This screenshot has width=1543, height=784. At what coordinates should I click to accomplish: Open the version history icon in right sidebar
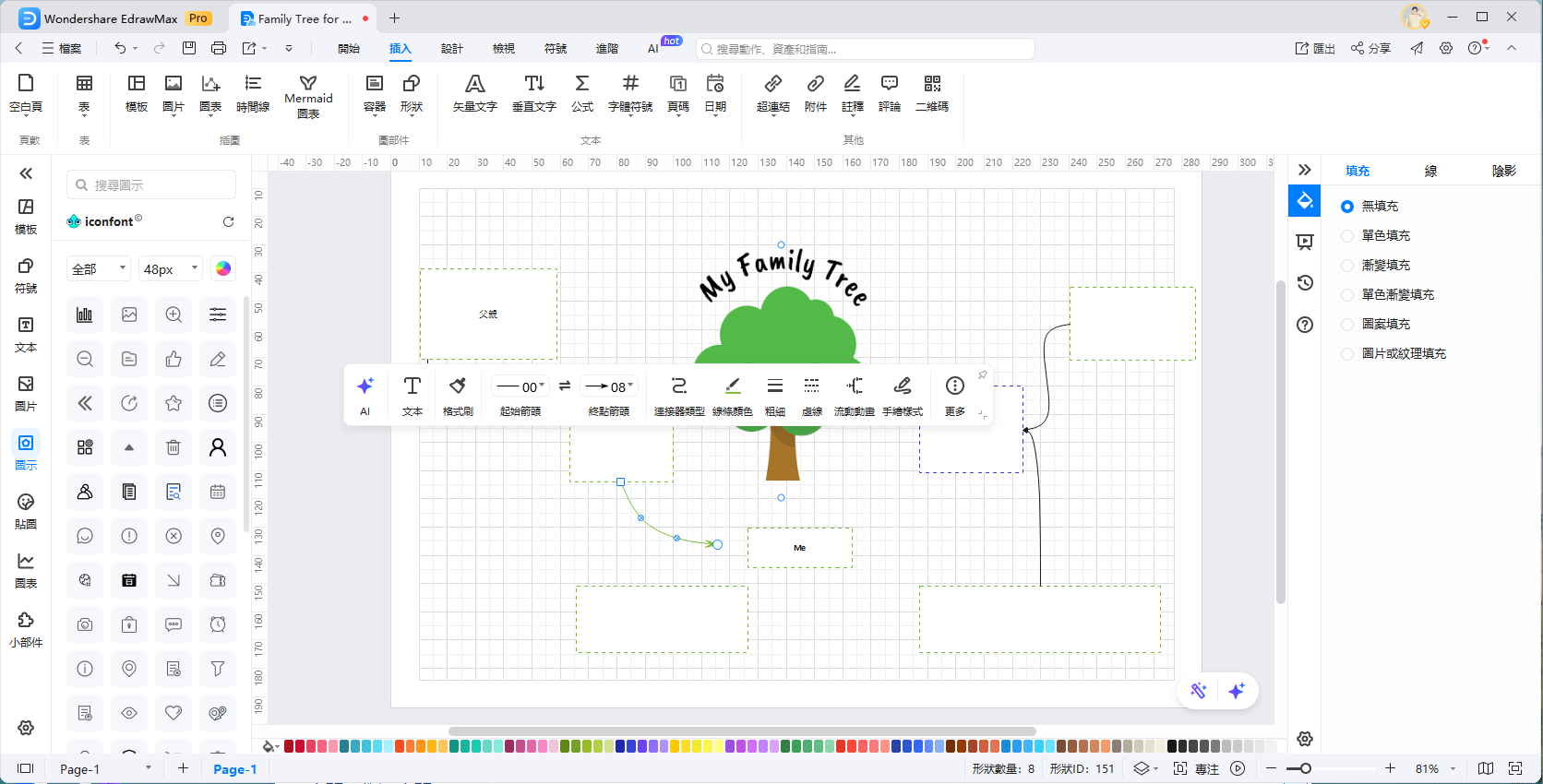click(1305, 283)
